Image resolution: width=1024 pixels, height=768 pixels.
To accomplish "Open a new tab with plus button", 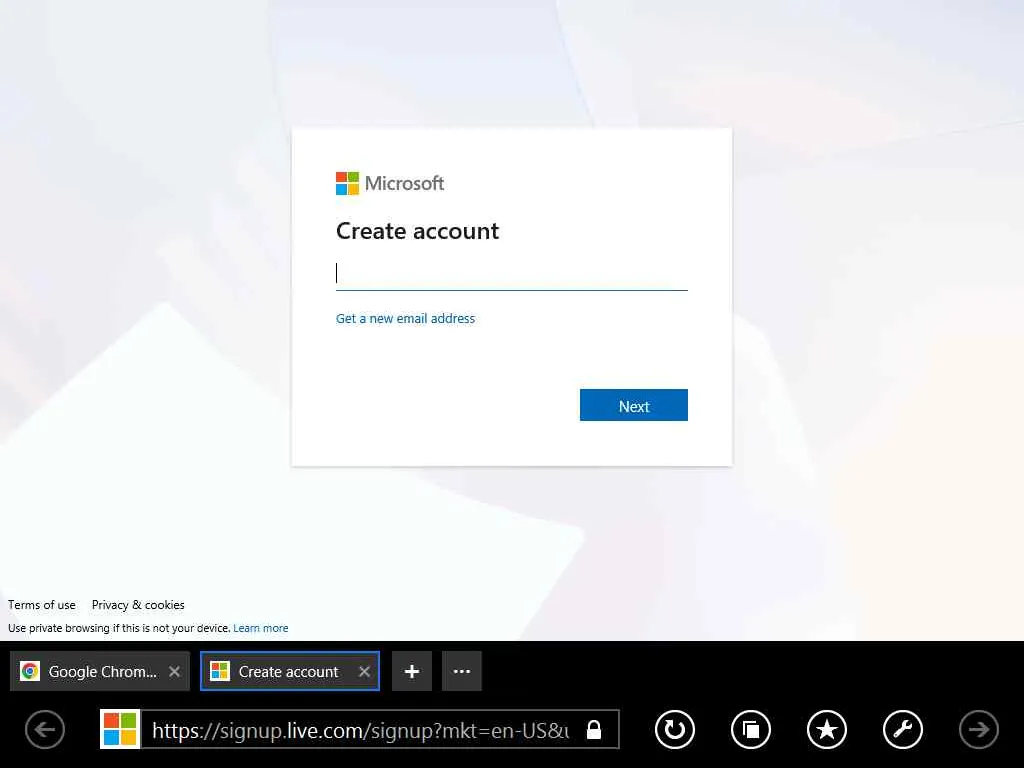I will tap(411, 671).
